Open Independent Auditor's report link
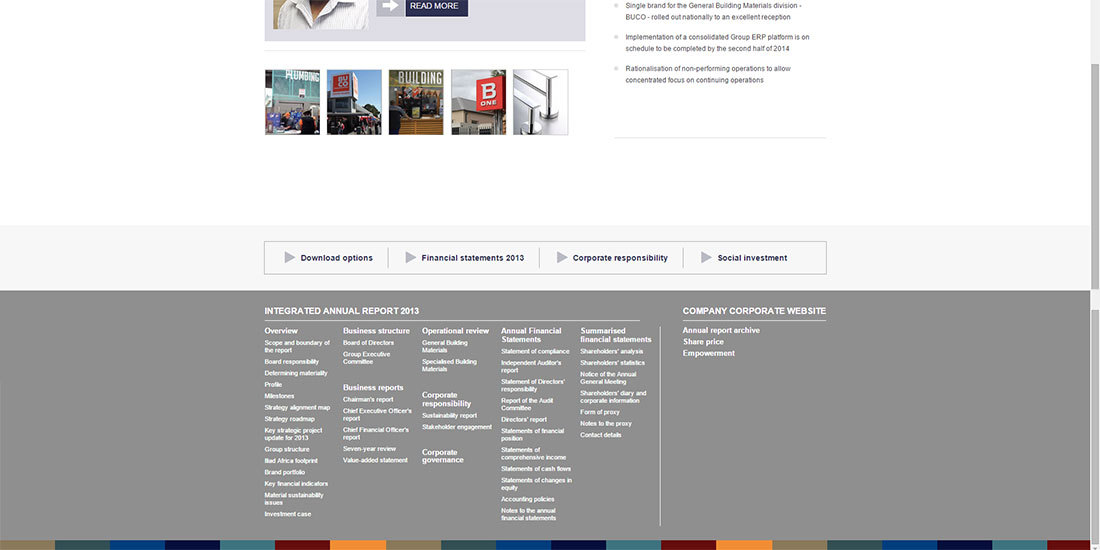1100x550 pixels. pyautogui.click(x=531, y=366)
